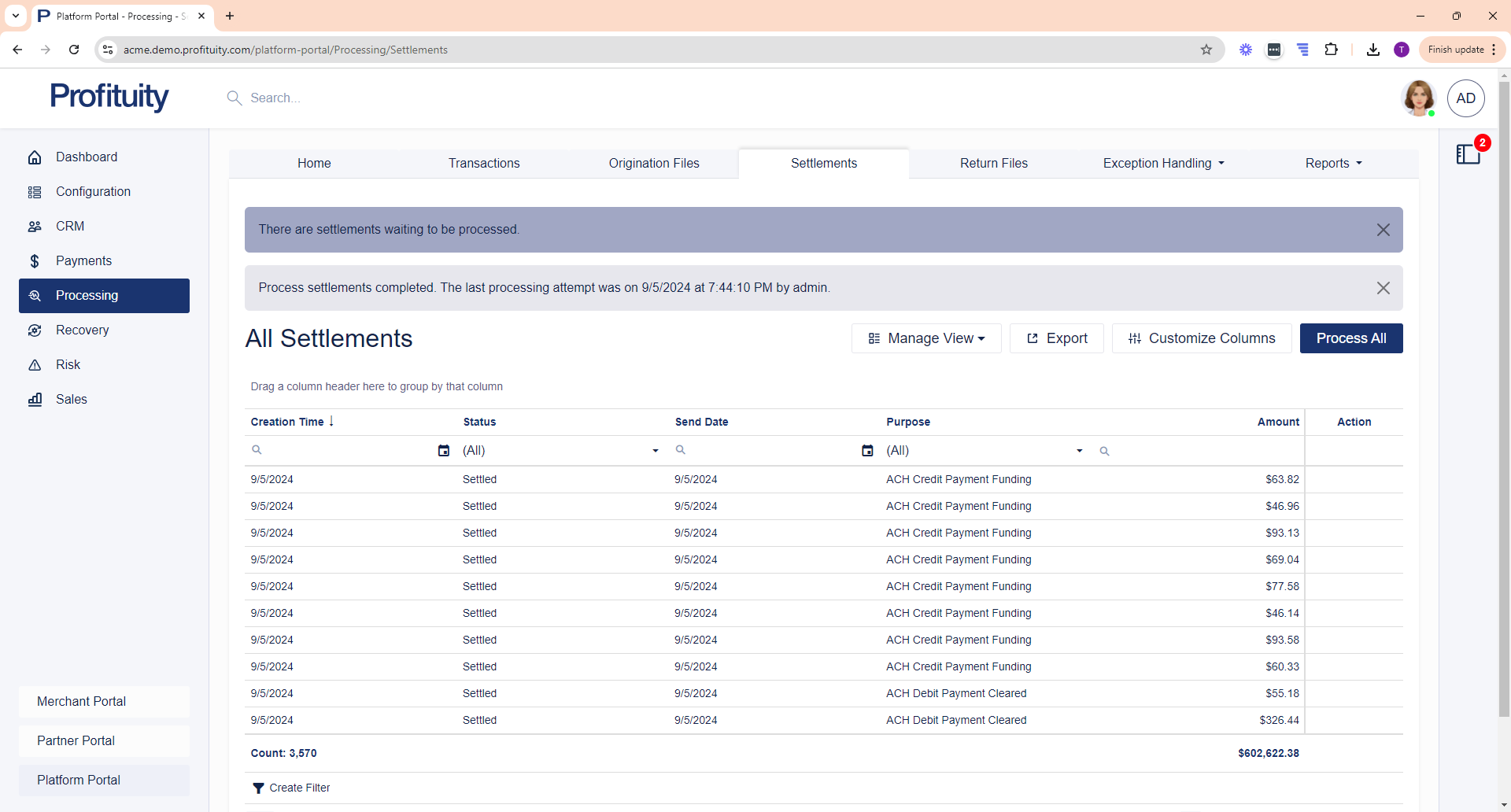
Task: Click the Process All button
Action: click(1350, 338)
